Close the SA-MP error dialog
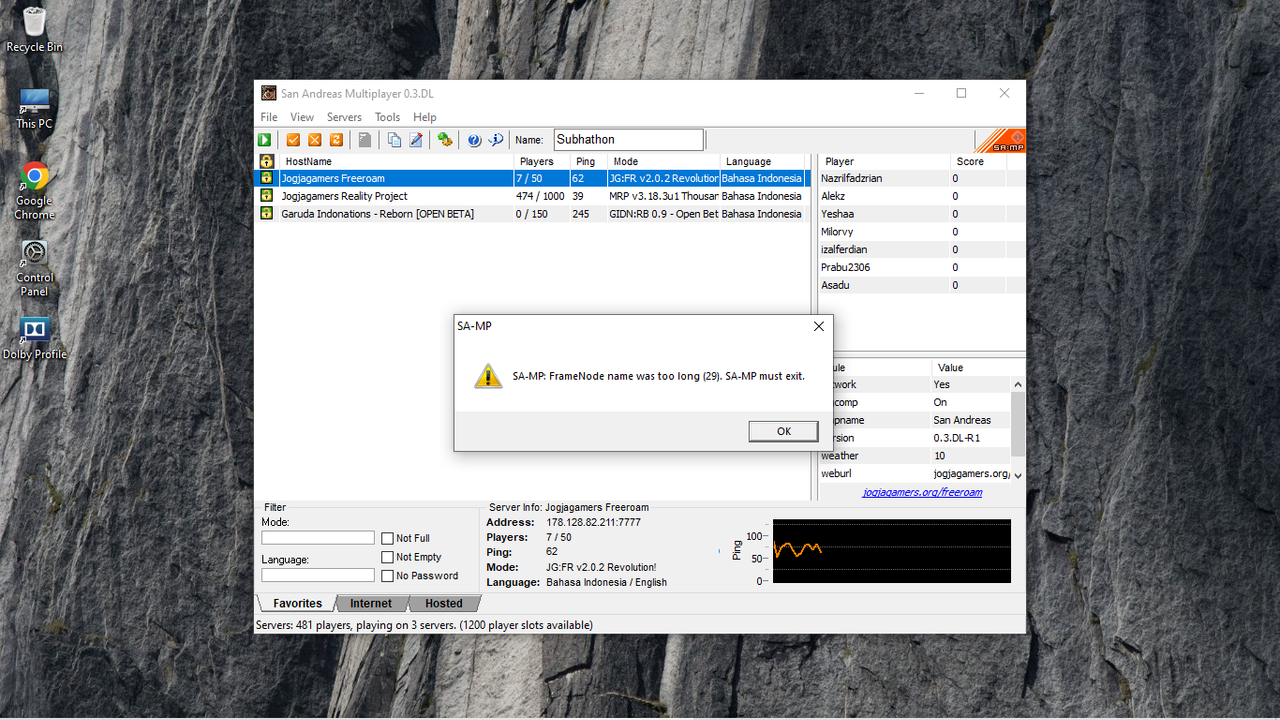The image size is (1280, 720). [819, 326]
